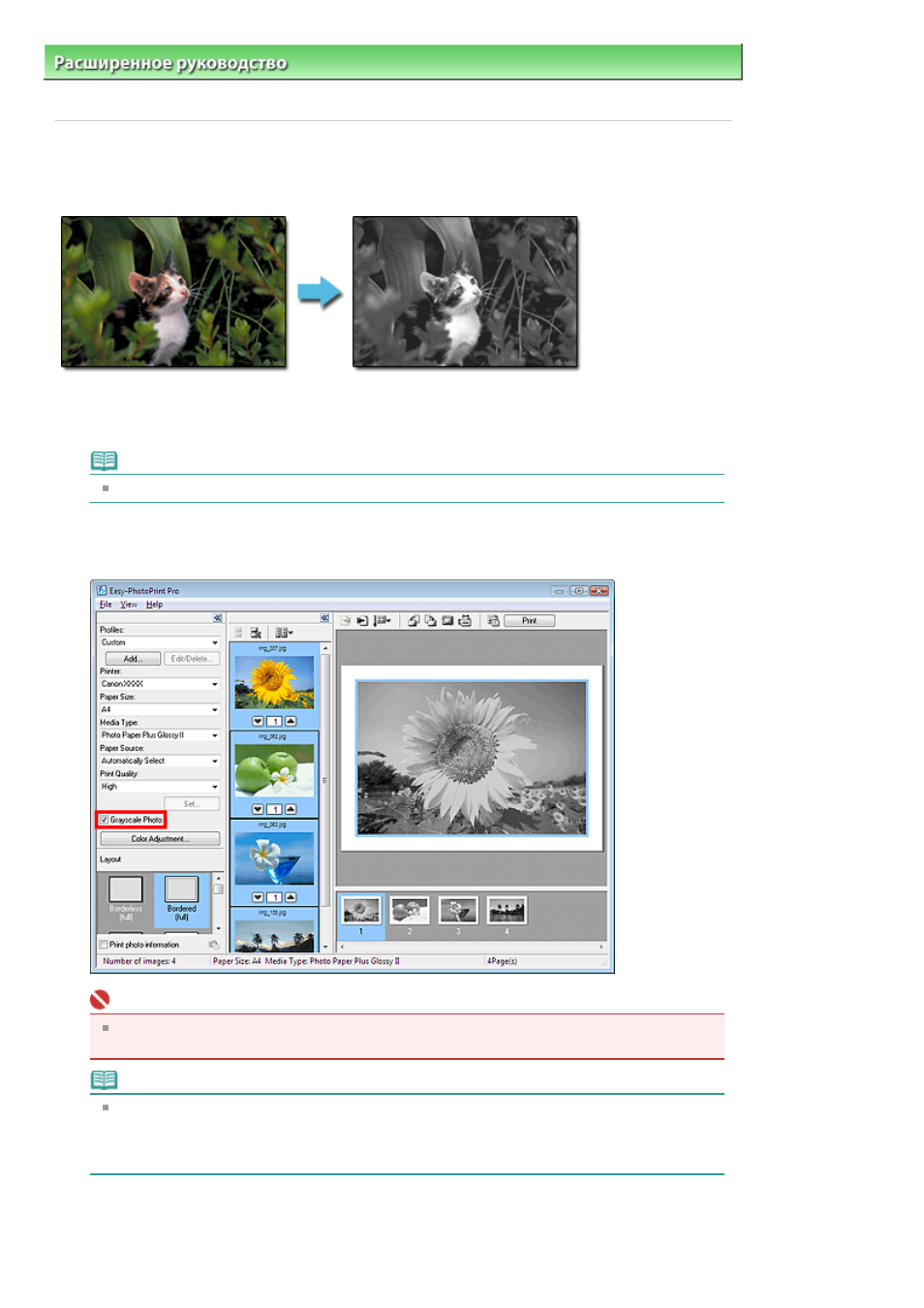Decrease copies for the green apples image
Screen dimensions: 924x1308
point(258,809)
